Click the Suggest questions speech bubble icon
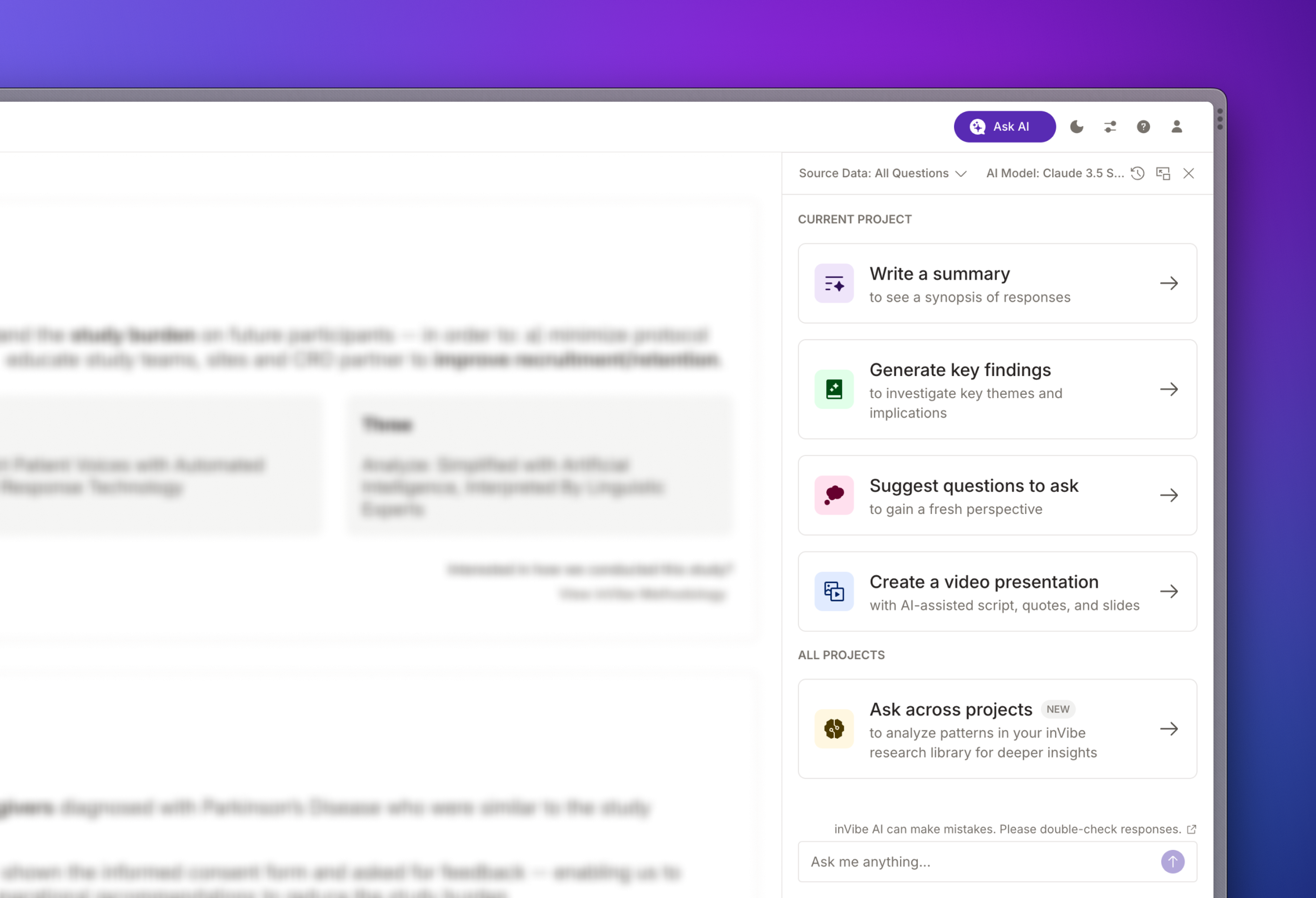1316x898 pixels. click(x=833, y=495)
